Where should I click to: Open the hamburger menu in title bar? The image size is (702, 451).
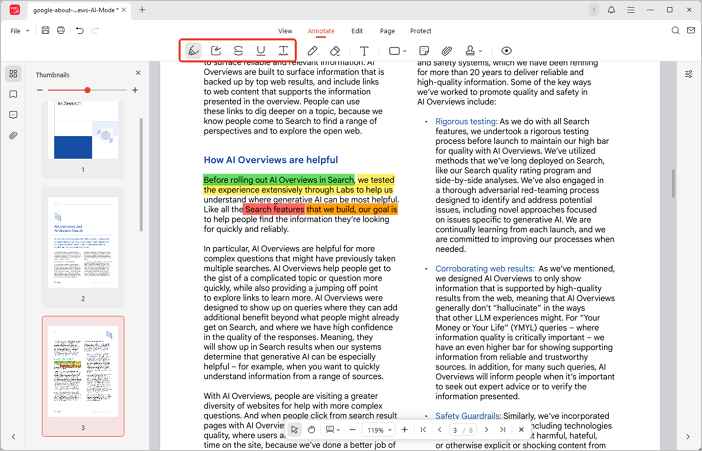[631, 10]
